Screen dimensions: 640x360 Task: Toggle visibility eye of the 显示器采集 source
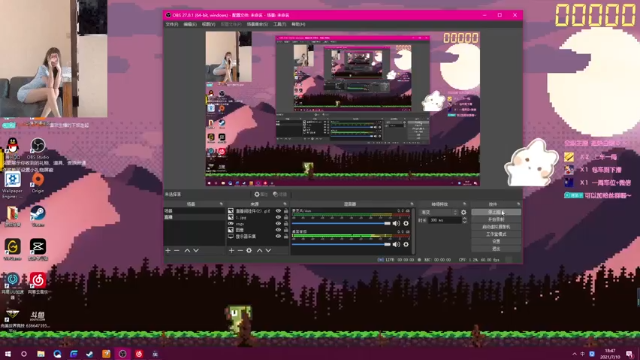click(278, 236)
